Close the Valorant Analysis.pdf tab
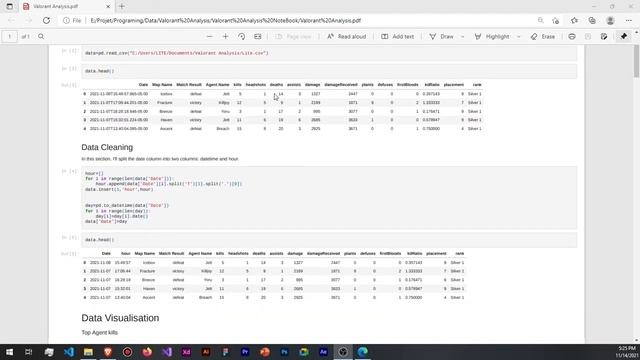640x360 pixels. (108, 7)
